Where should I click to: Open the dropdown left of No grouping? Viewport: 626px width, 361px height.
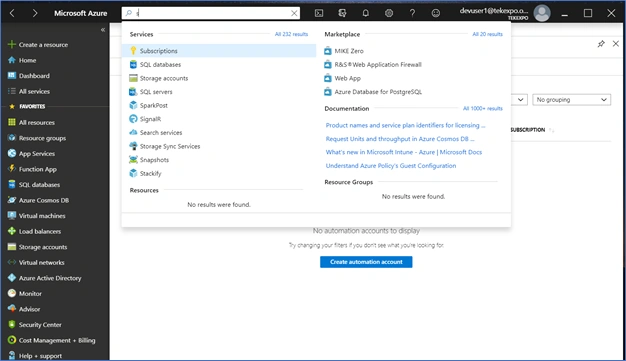pyautogui.click(x=519, y=100)
